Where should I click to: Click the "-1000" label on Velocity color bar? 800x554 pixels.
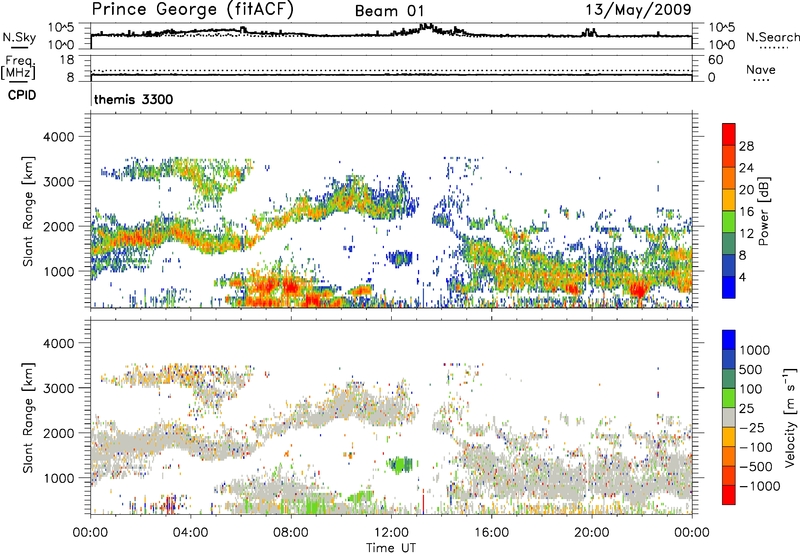[760, 486]
